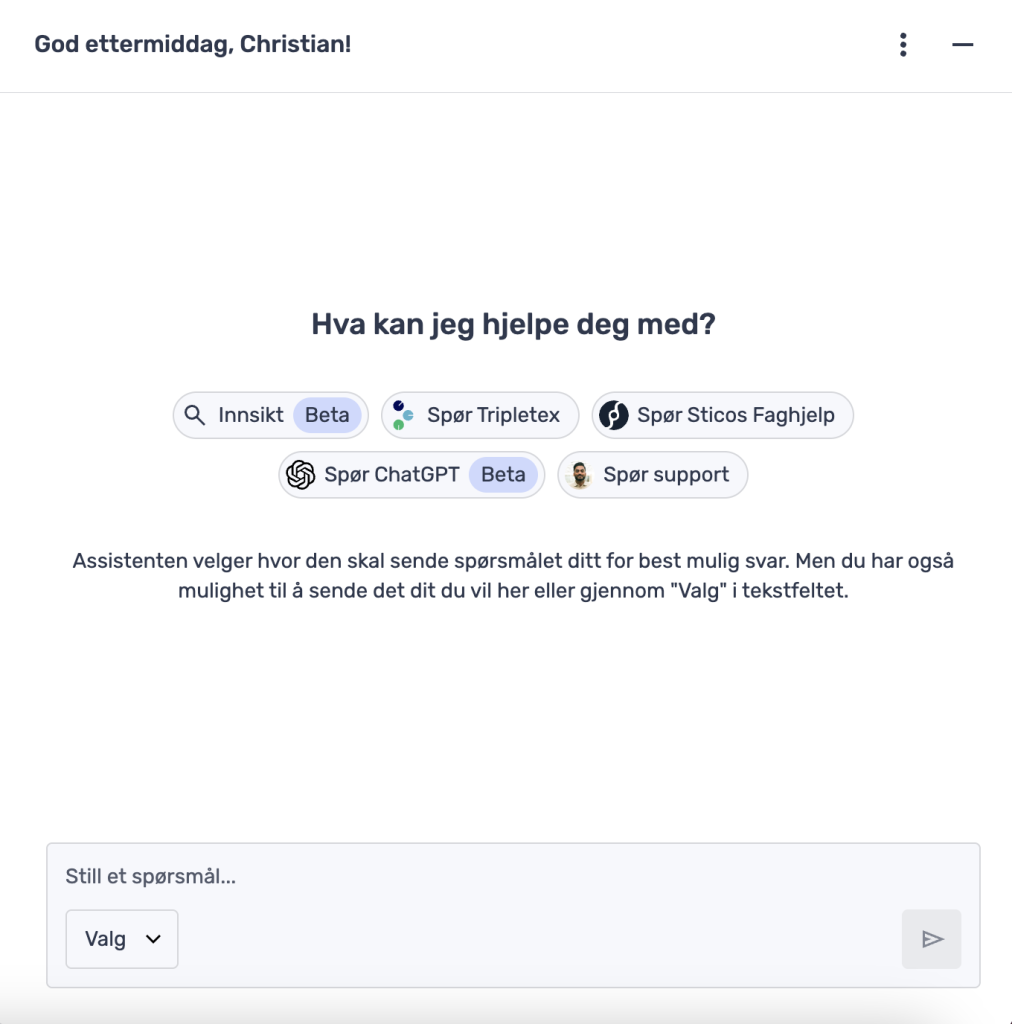The image size is (1012, 1024).
Task: Click the greeting God ettermiddag, Christian
Action: [x=192, y=44]
